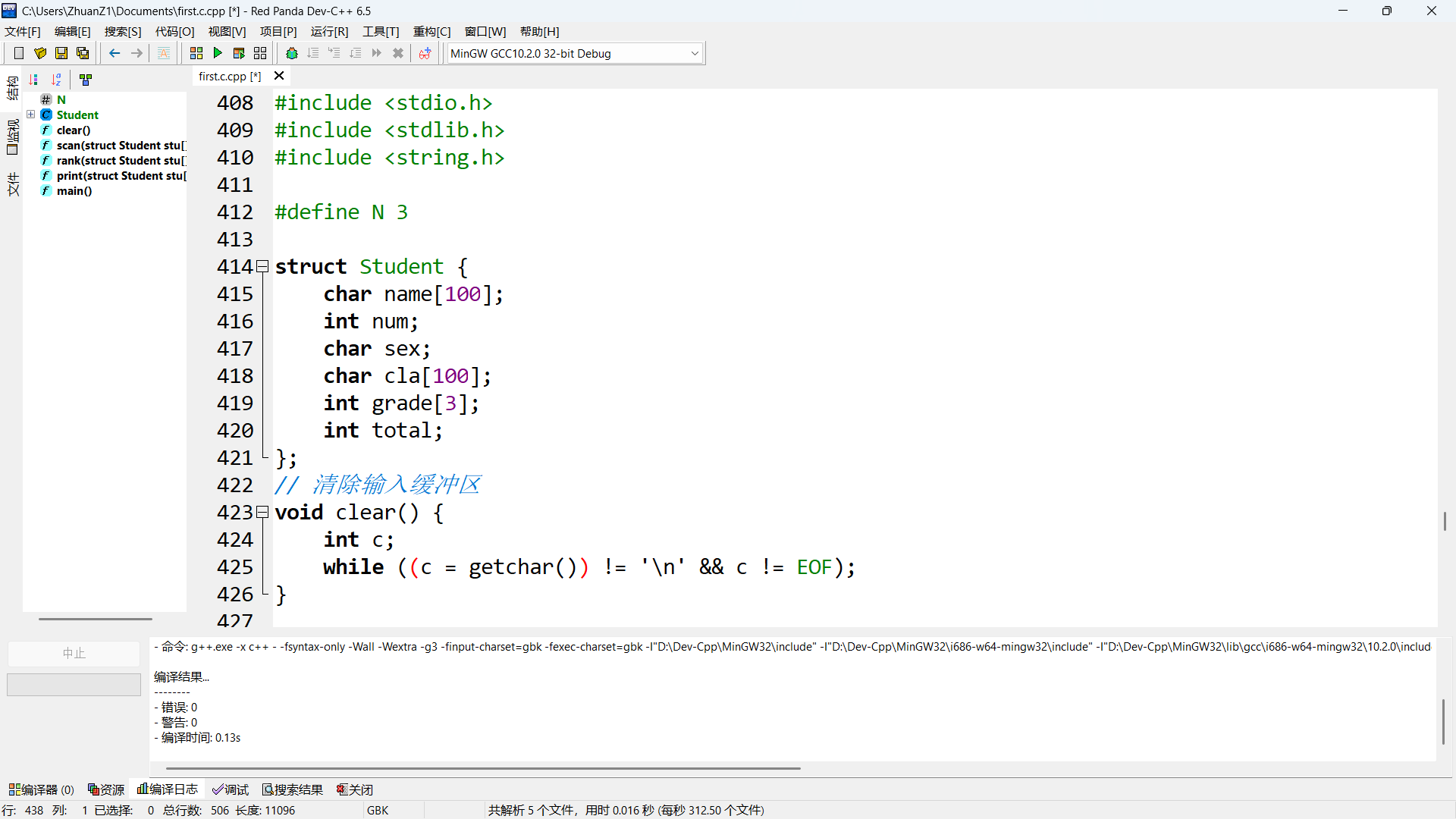This screenshot has width=1456, height=819.
Task: Click the compile log horizontal scrollbar
Action: click(x=483, y=768)
